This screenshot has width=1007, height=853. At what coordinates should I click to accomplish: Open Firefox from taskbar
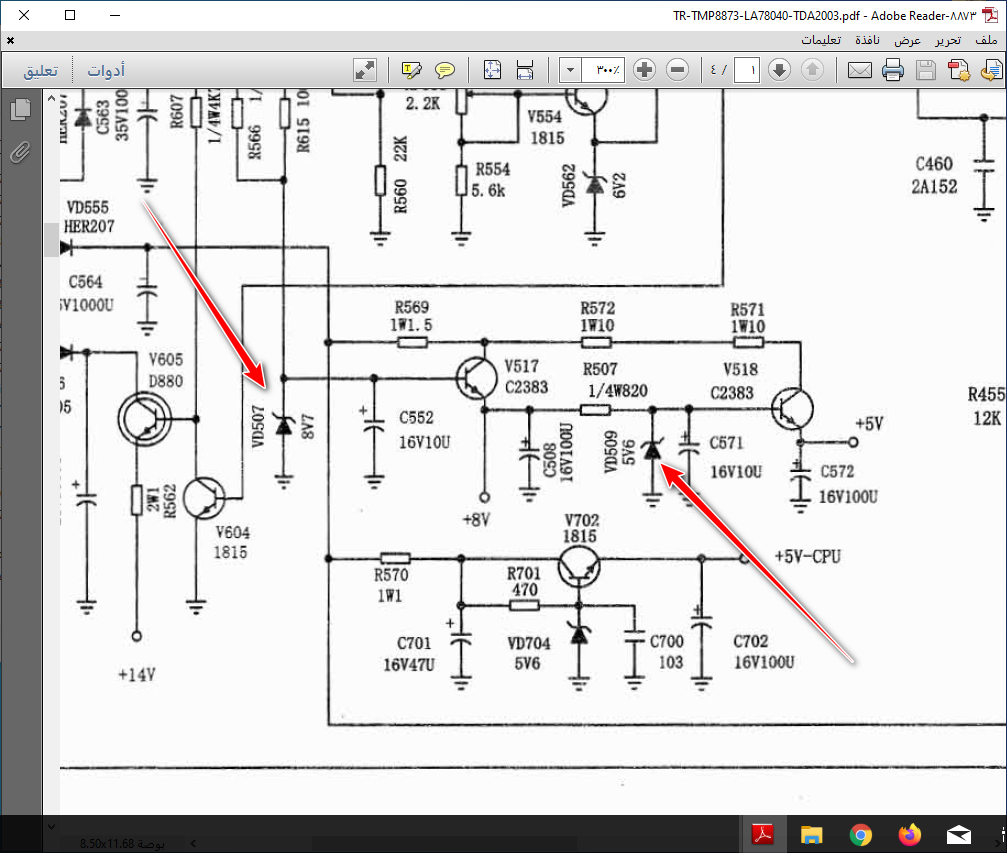909,834
